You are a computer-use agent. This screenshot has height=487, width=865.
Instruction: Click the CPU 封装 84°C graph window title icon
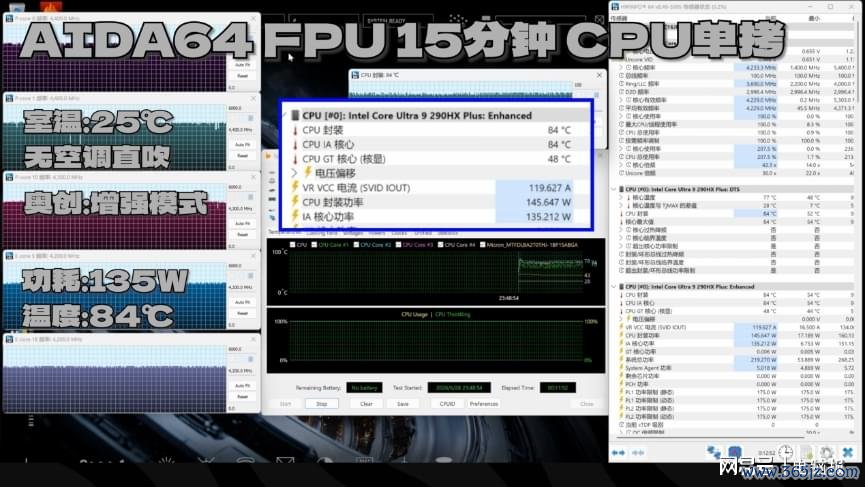click(355, 75)
